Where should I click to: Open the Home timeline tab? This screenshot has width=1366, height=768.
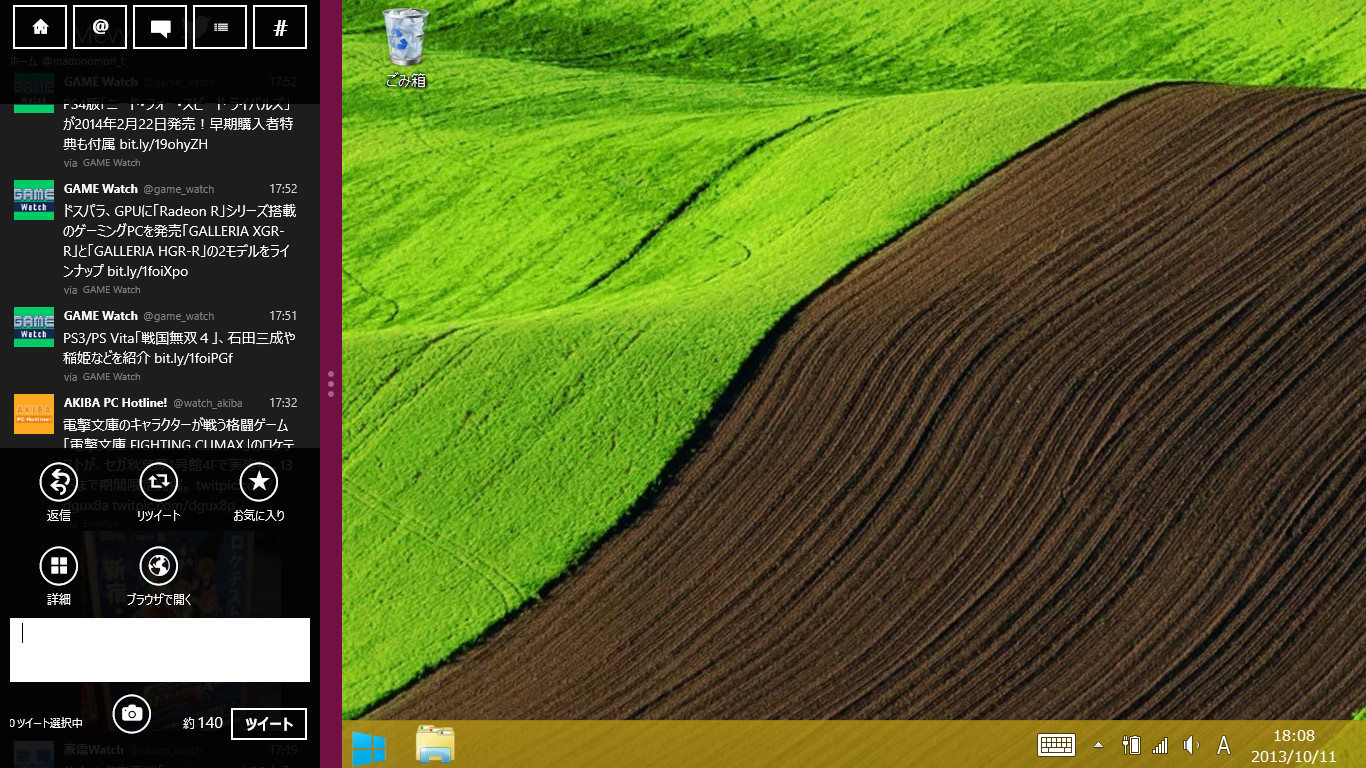coord(40,27)
